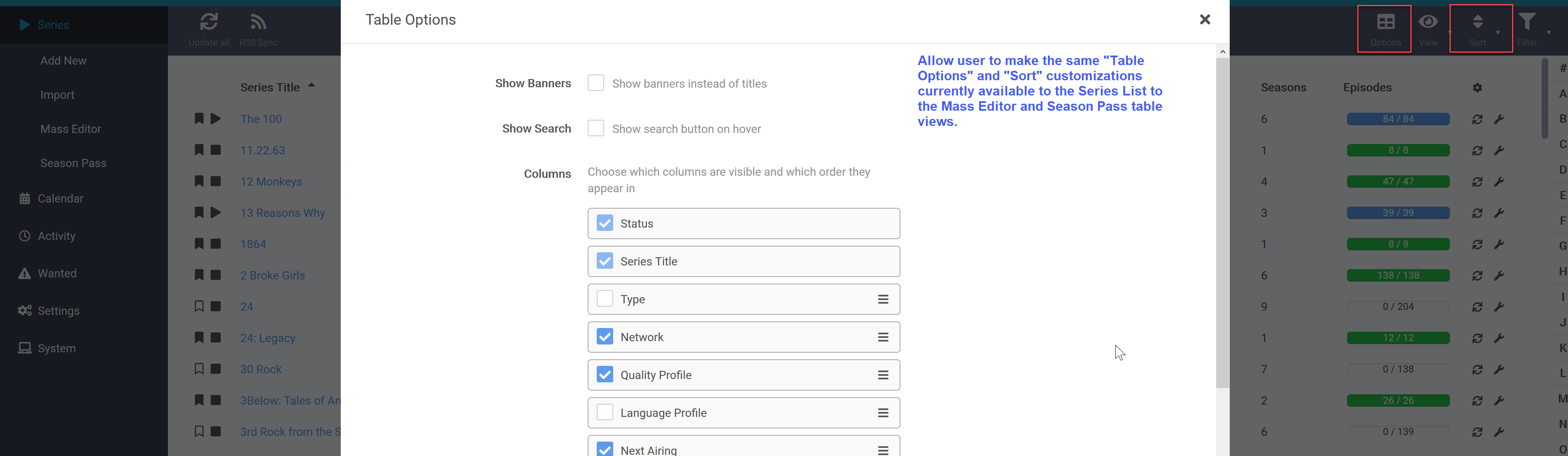Click reorder handle for Next Airing column
1568x456 pixels.
883,451
